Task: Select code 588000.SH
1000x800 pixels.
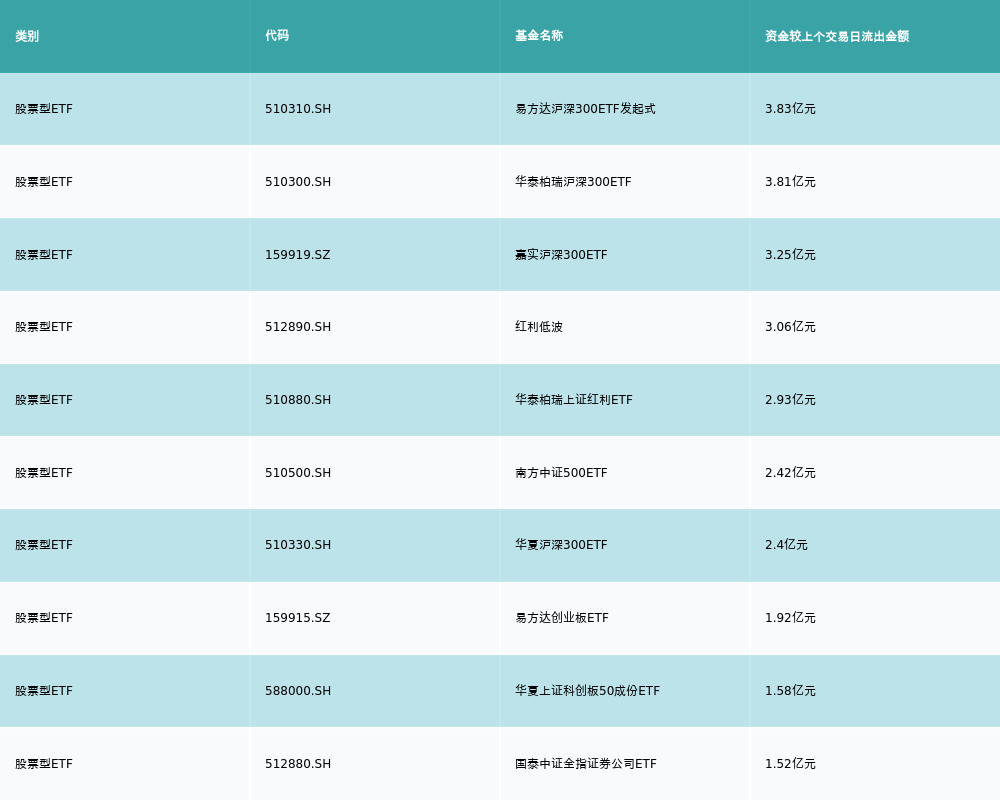Action: click(298, 691)
